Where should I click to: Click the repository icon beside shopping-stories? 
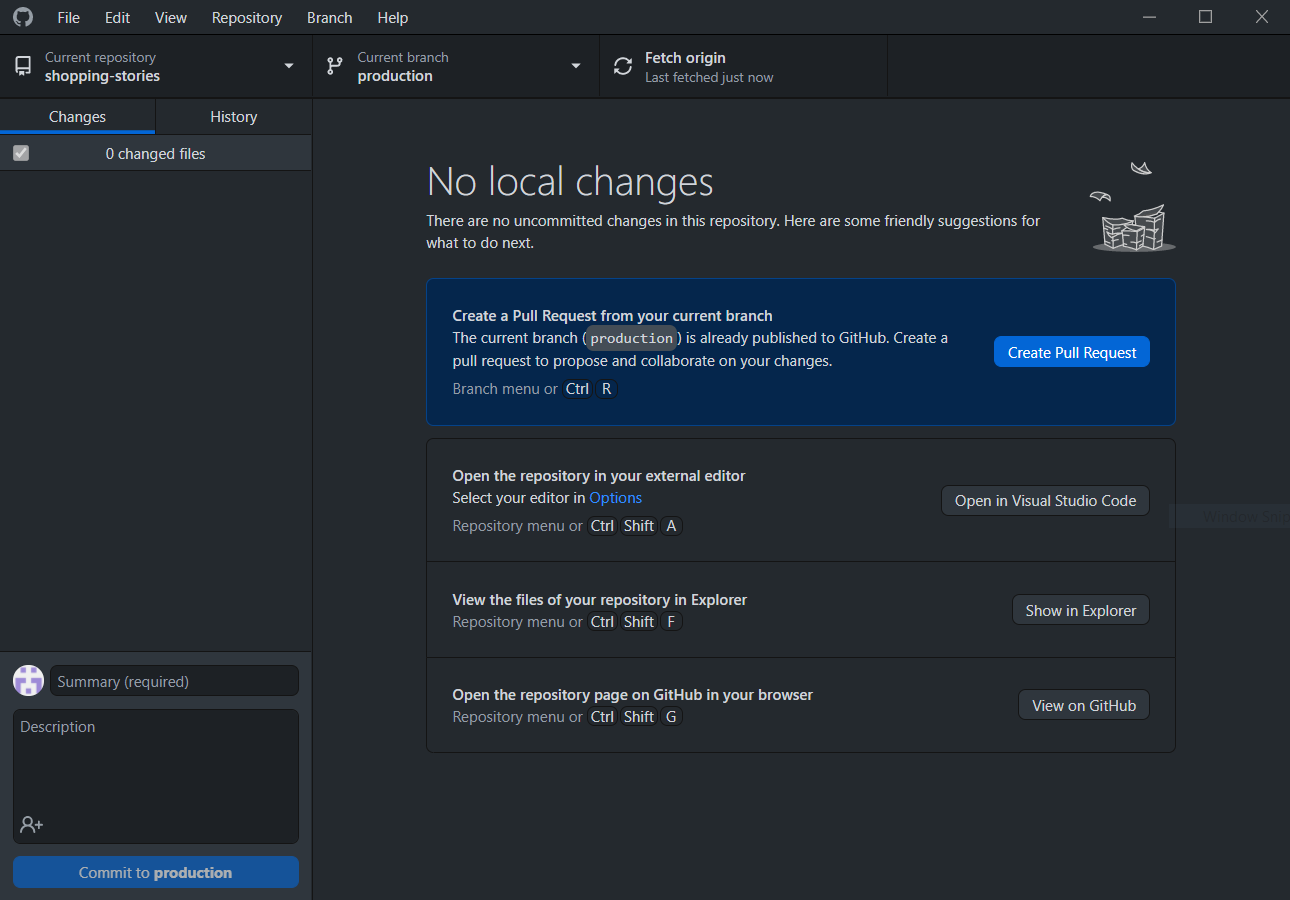click(x=22, y=67)
